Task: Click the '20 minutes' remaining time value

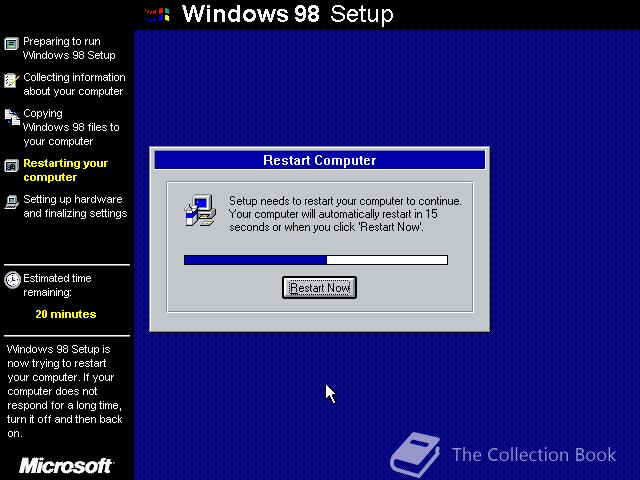Action: [x=66, y=314]
